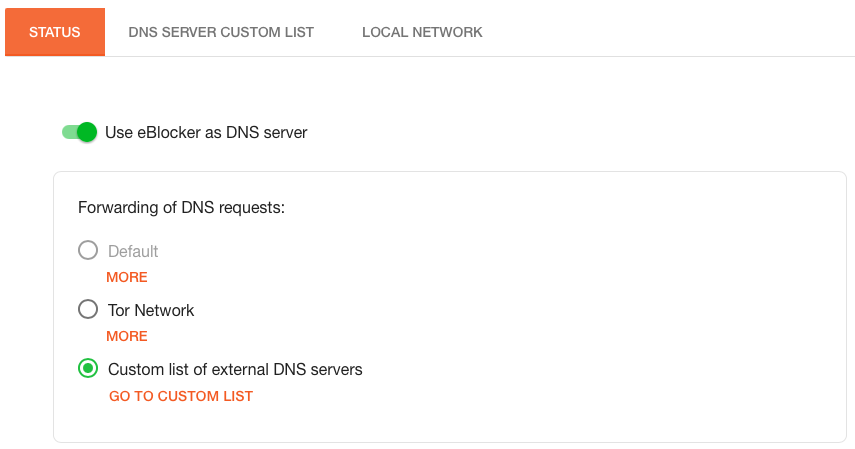Image resolution: width=855 pixels, height=449 pixels.
Task: Choose the custom external DNS servers radio button
Action: pyautogui.click(x=88, y=369)
